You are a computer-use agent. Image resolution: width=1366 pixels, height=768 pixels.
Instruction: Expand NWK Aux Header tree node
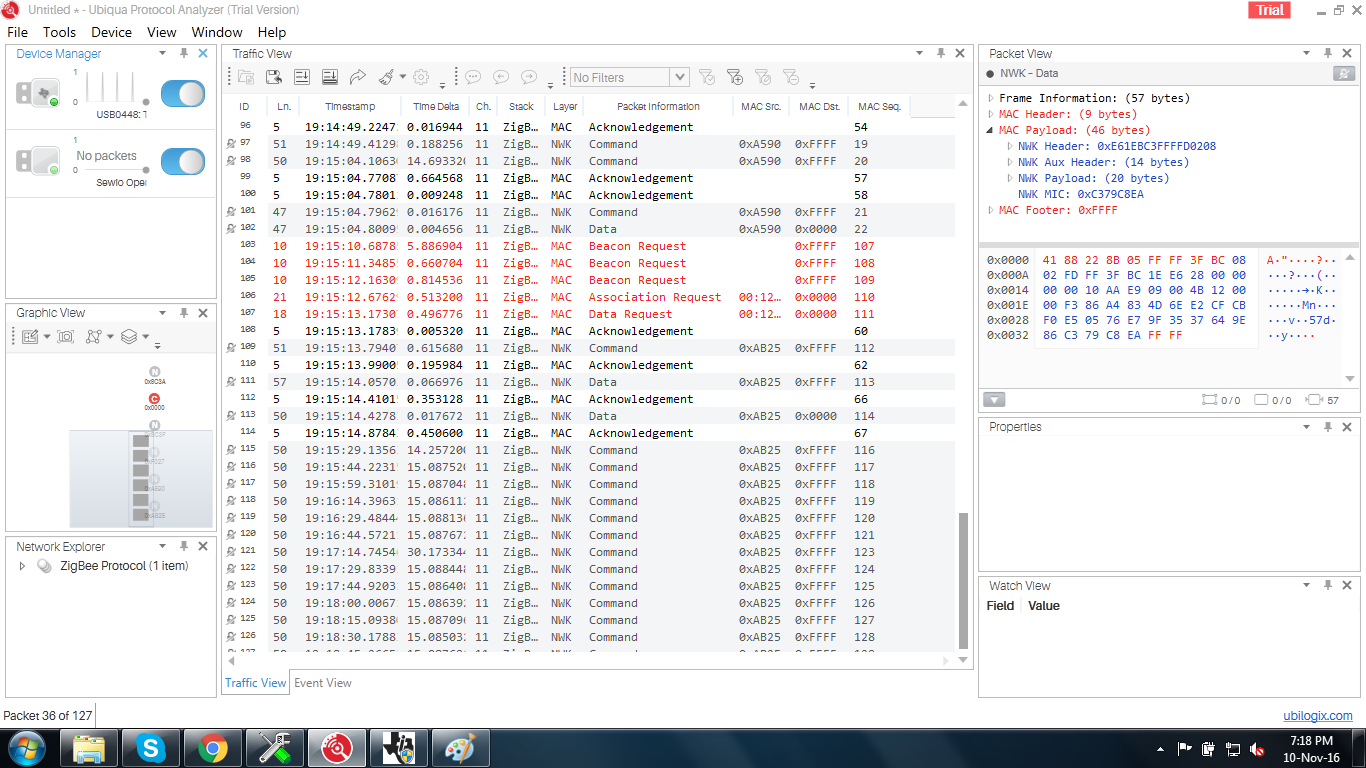click(1010, 162)
